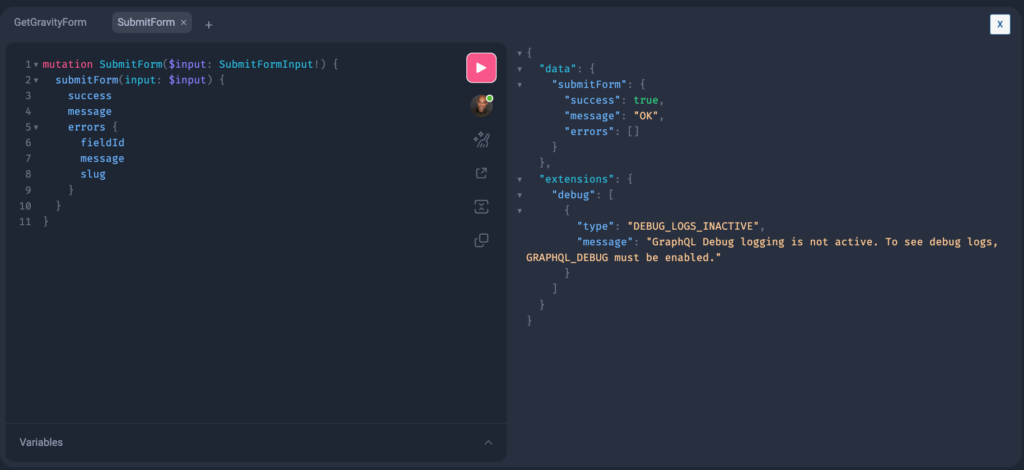Image resolution: width=1024 pixels, height=470 pixels.
Task: Add a new query tab with plus icon
Action: coord(208,24)
